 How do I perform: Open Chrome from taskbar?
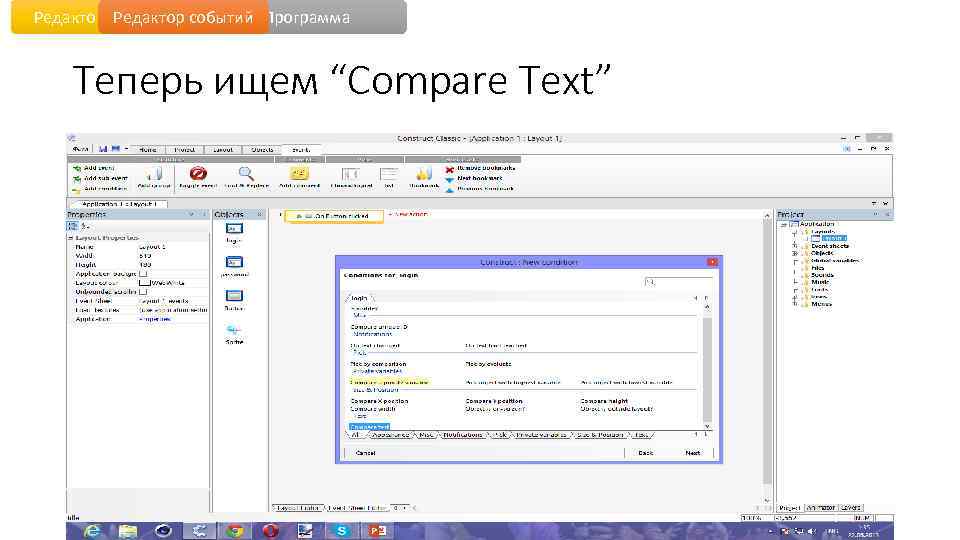pos(234,531)
